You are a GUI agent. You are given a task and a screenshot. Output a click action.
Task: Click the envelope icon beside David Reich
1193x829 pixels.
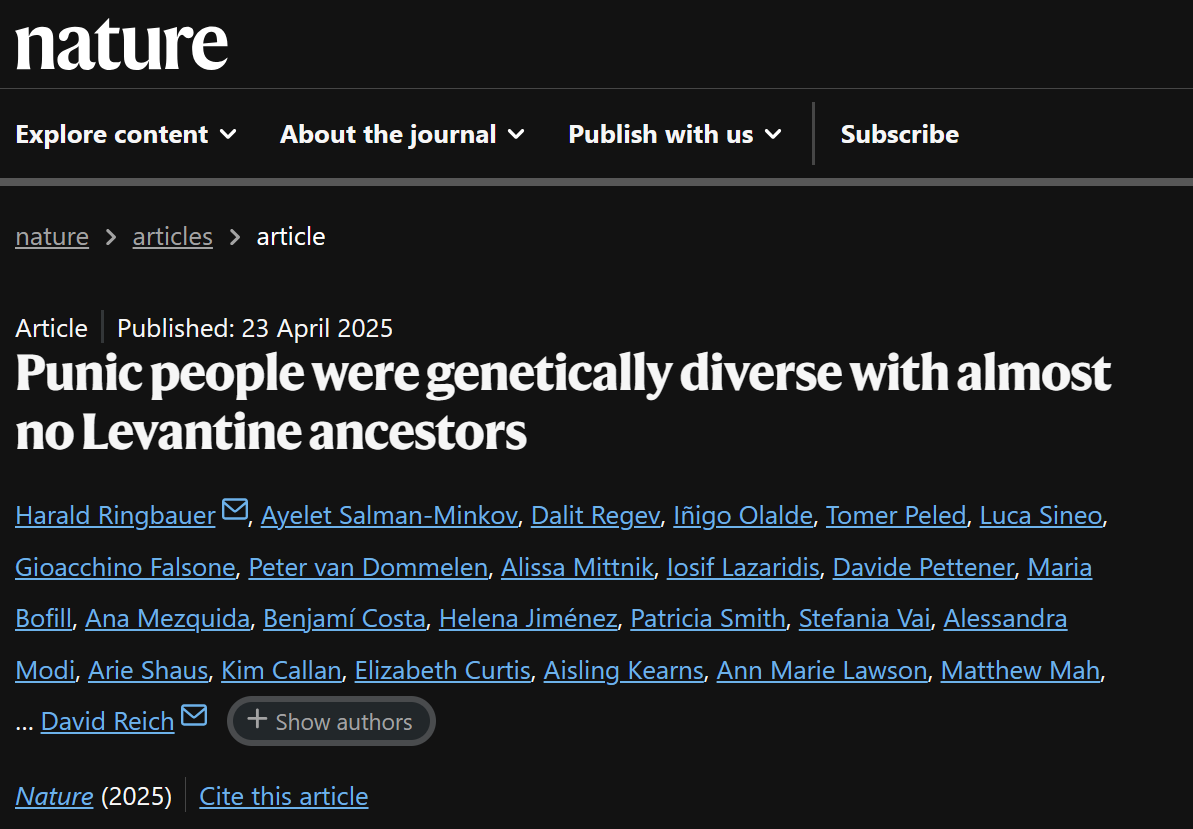click(194, 715)
